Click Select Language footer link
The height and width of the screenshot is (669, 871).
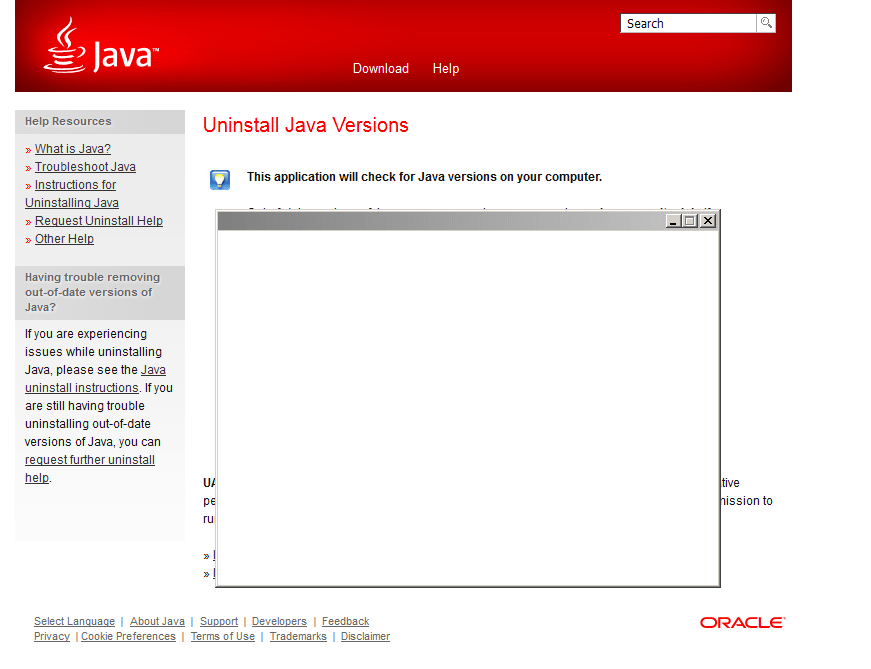click(74, 621)
